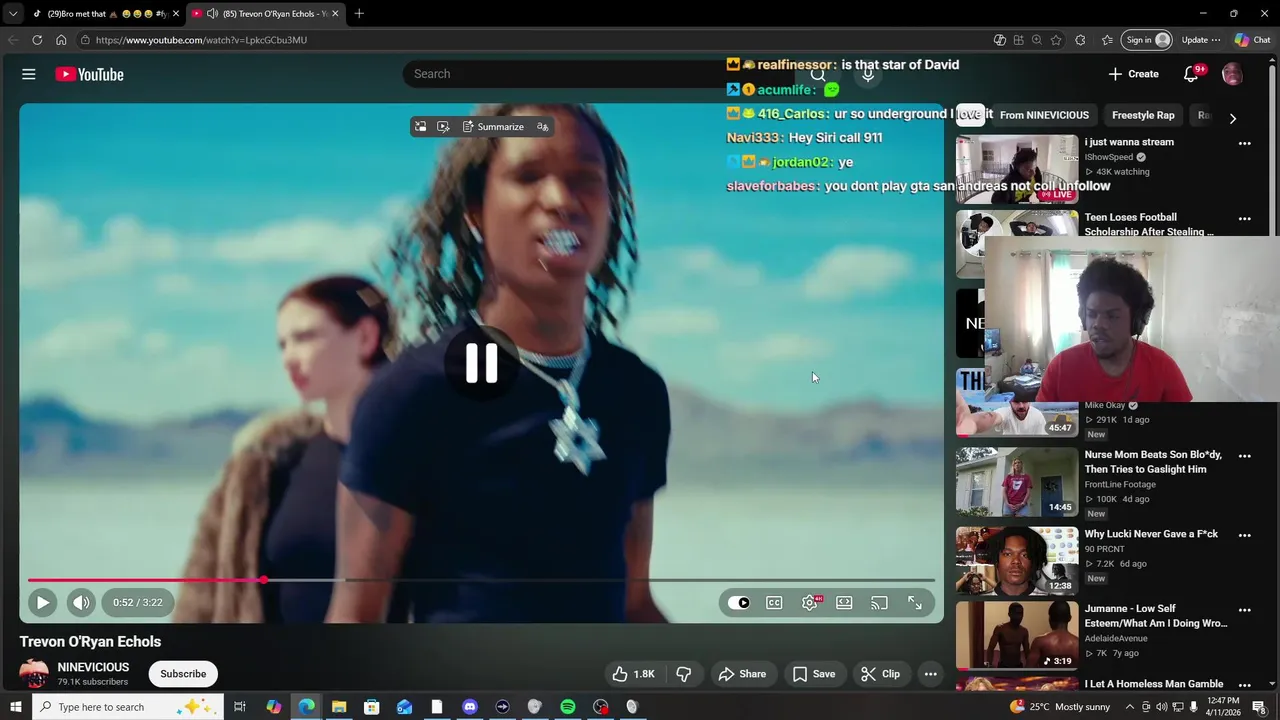Open 'i just wanna stream' live video thumbnail
1280x720 pixels.
point(1017,169)
